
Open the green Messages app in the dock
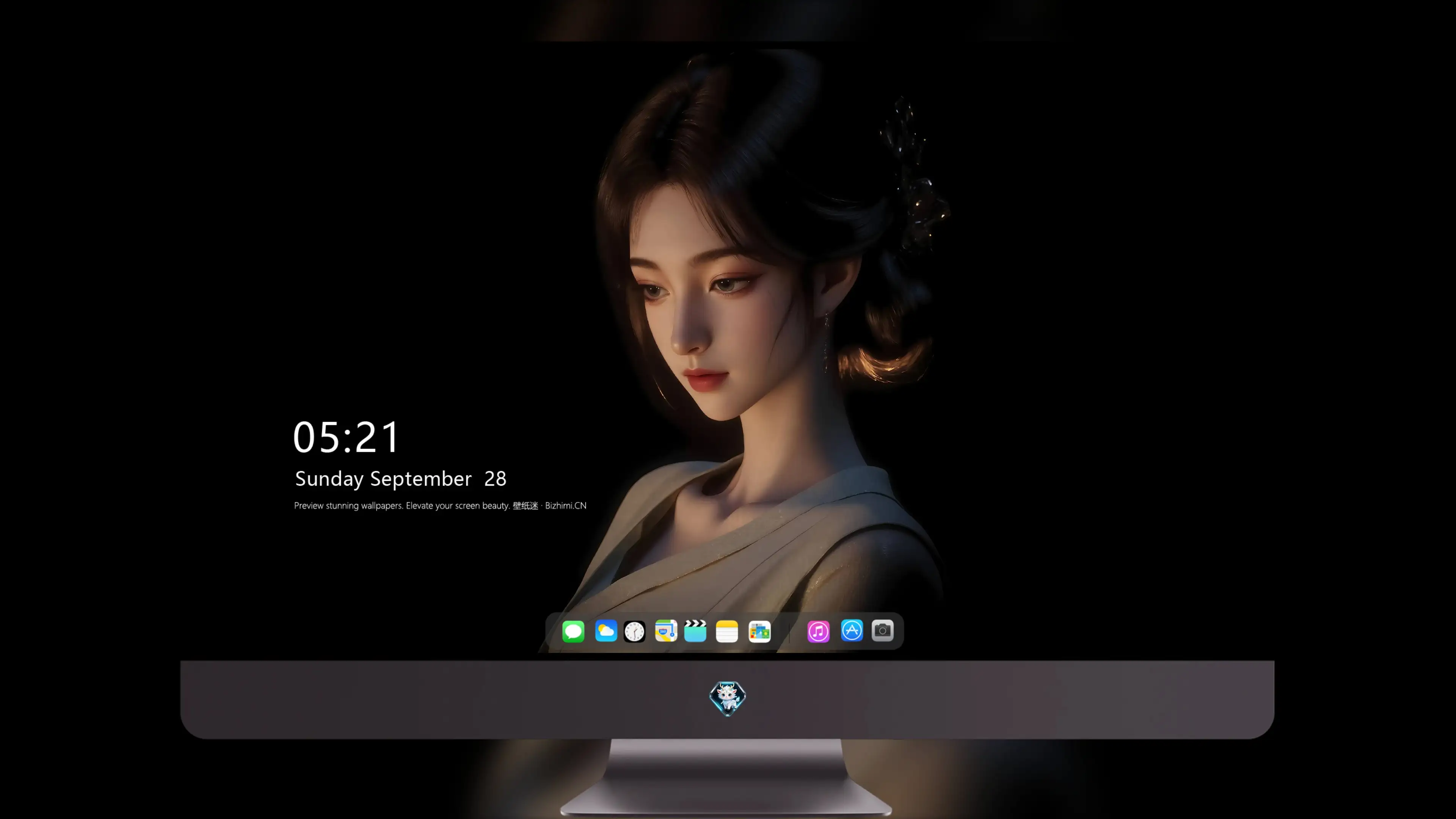573,631
